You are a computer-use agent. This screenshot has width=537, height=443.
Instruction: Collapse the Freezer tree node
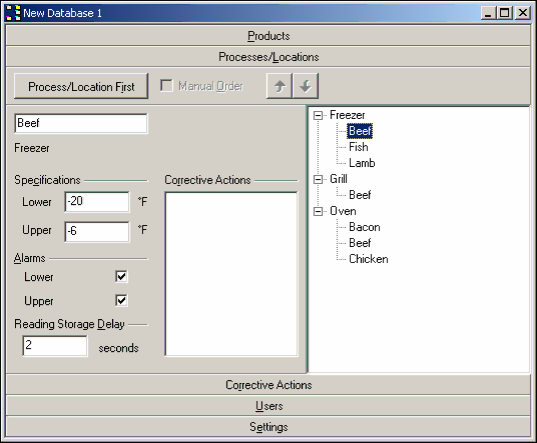tap(318, 115)
